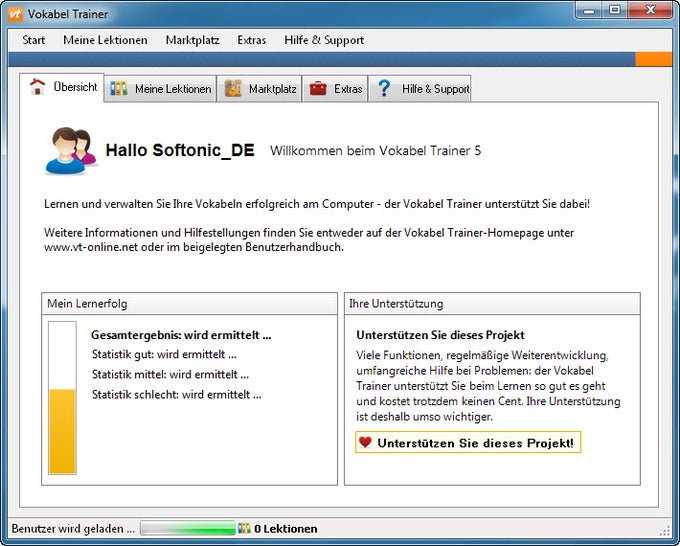This screenshot has height=546, width=680.
Task: Click the user avatar picture
Action: 70,150
